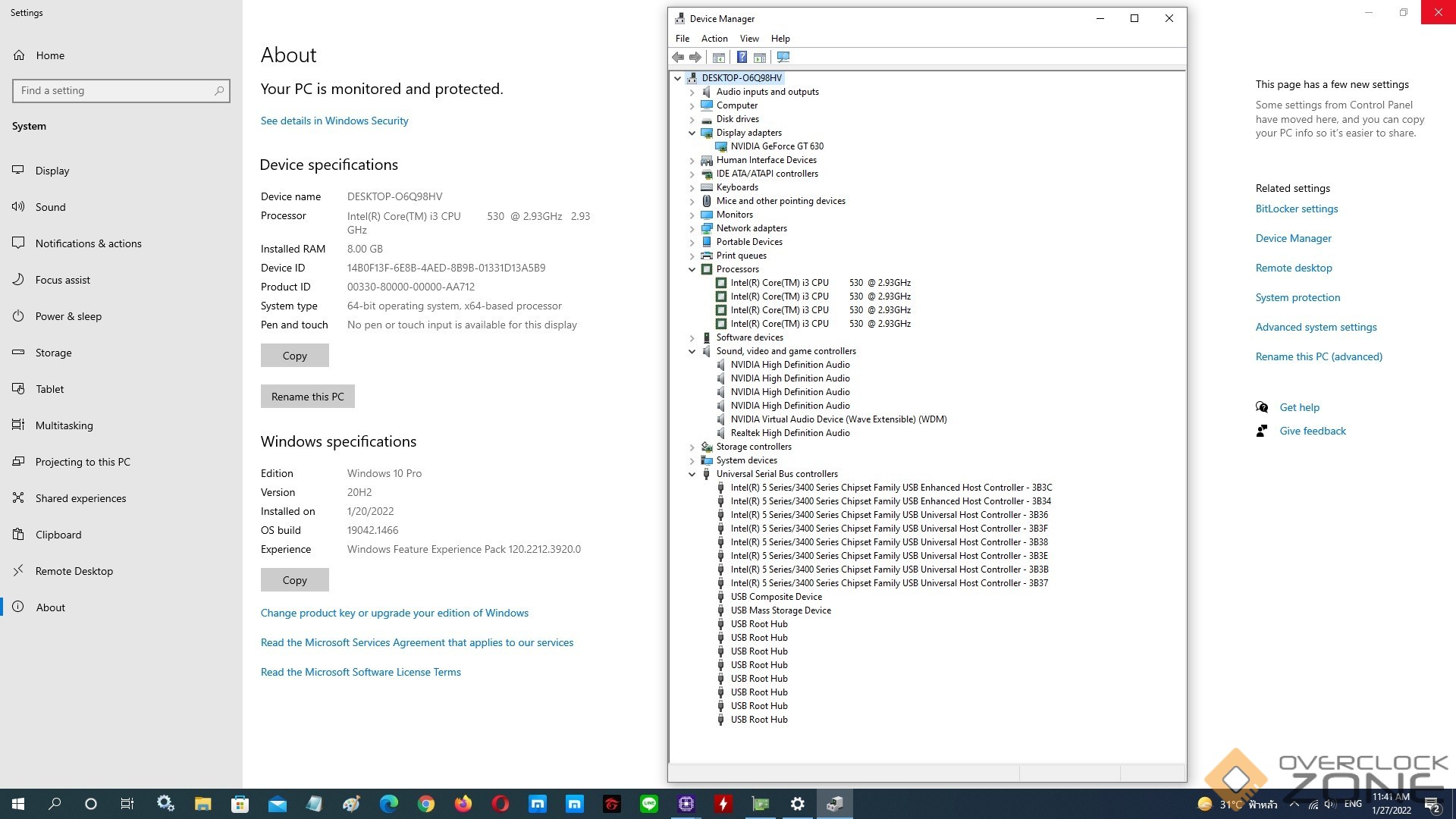Open Google Chrome from the taskbar
Screen dimensions: 1456x819
pos(426,804)
